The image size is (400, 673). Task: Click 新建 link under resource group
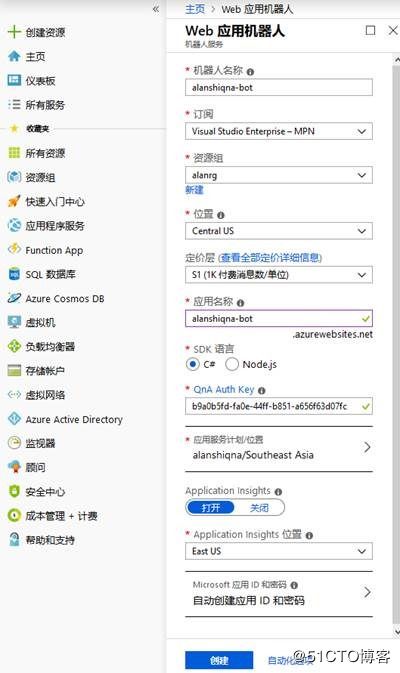194,190
